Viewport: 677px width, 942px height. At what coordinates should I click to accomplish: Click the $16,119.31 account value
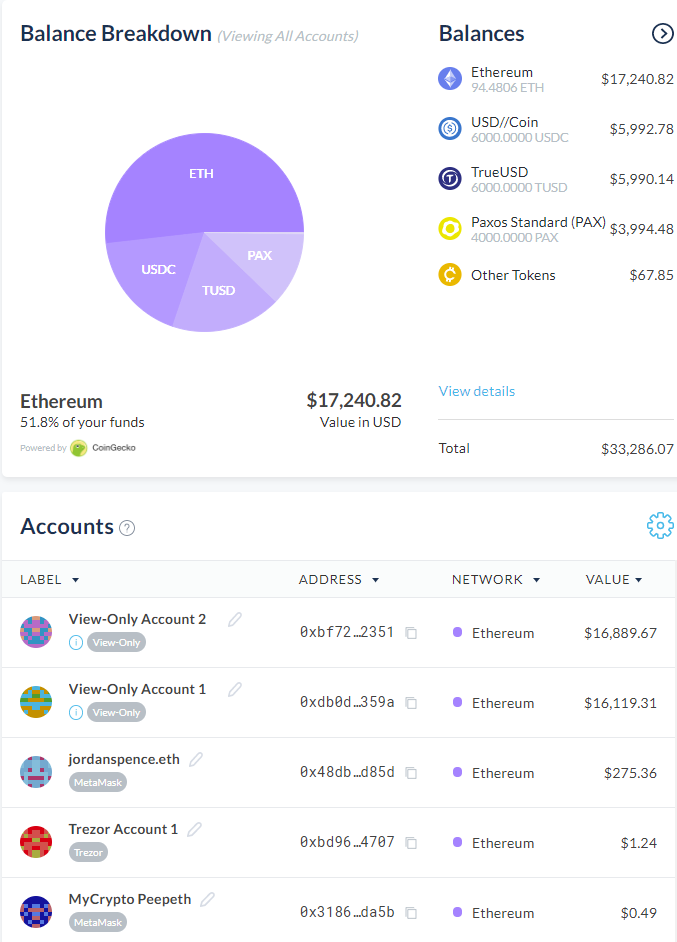[621, 703]
